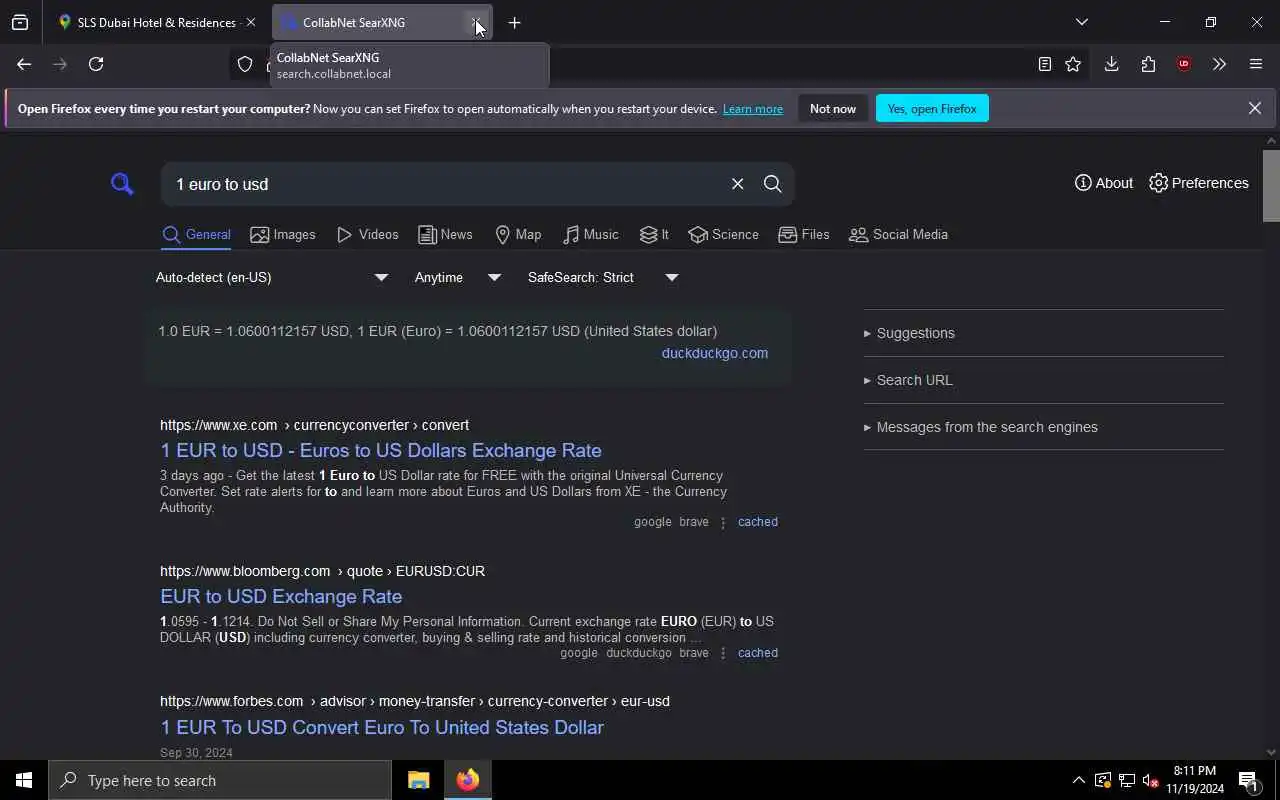Image resolution: width=1280 pixels, height=800 pixels.
Task: List all tabs dropdown arrow
Action: click(1081, 22)
